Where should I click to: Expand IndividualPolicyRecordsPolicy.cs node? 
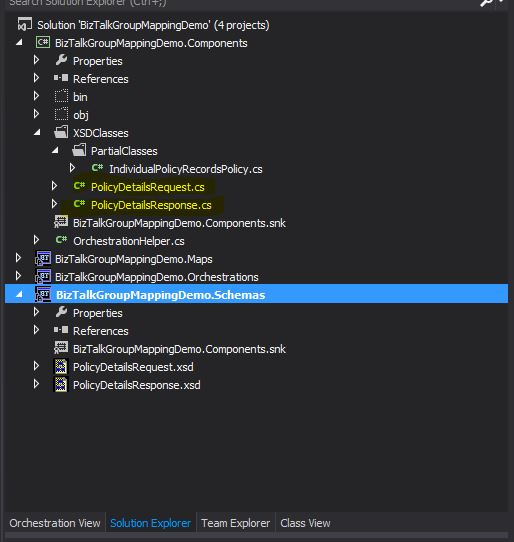[72, 168]
